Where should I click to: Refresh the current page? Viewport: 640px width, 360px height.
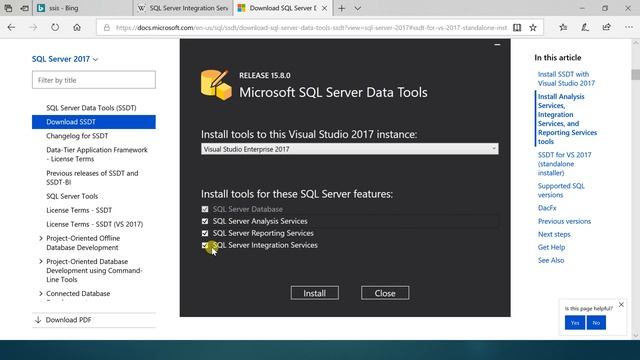pos(55,27)
